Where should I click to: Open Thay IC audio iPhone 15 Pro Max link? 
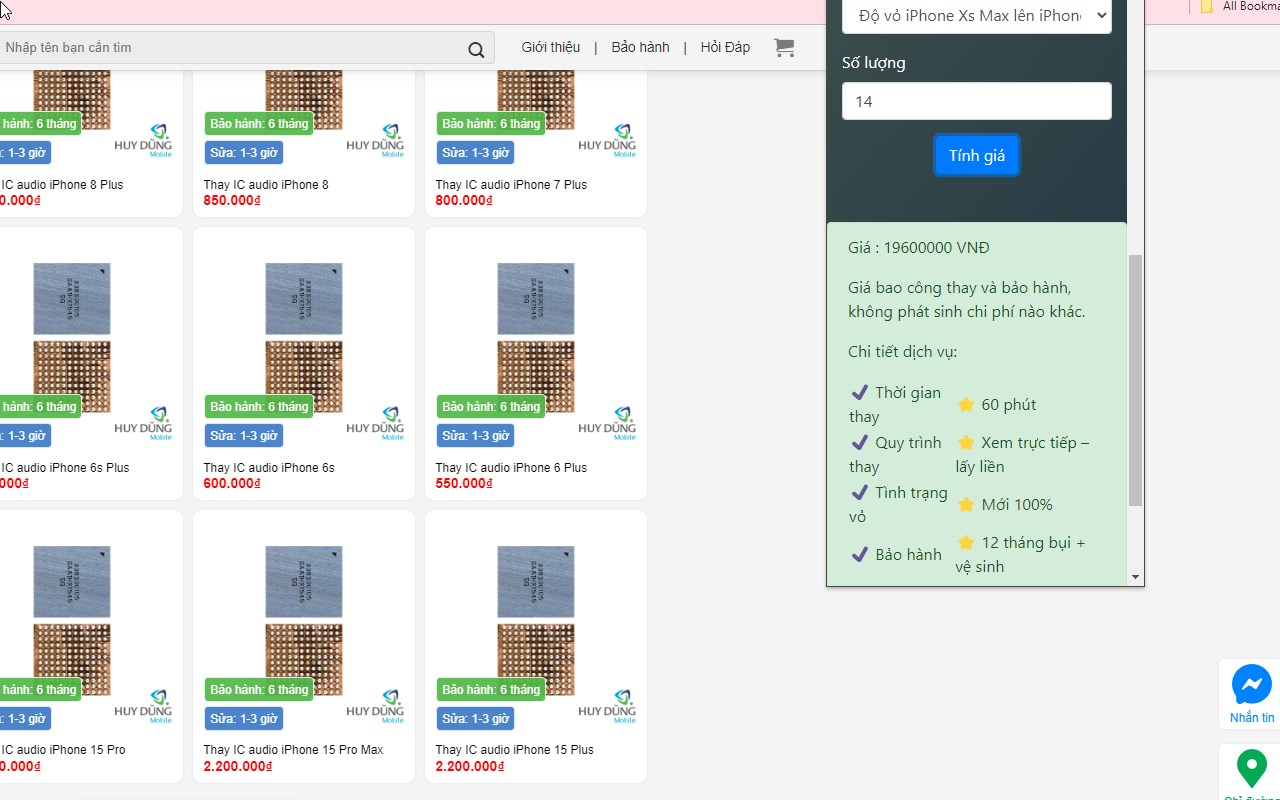(x=293, y=749)
